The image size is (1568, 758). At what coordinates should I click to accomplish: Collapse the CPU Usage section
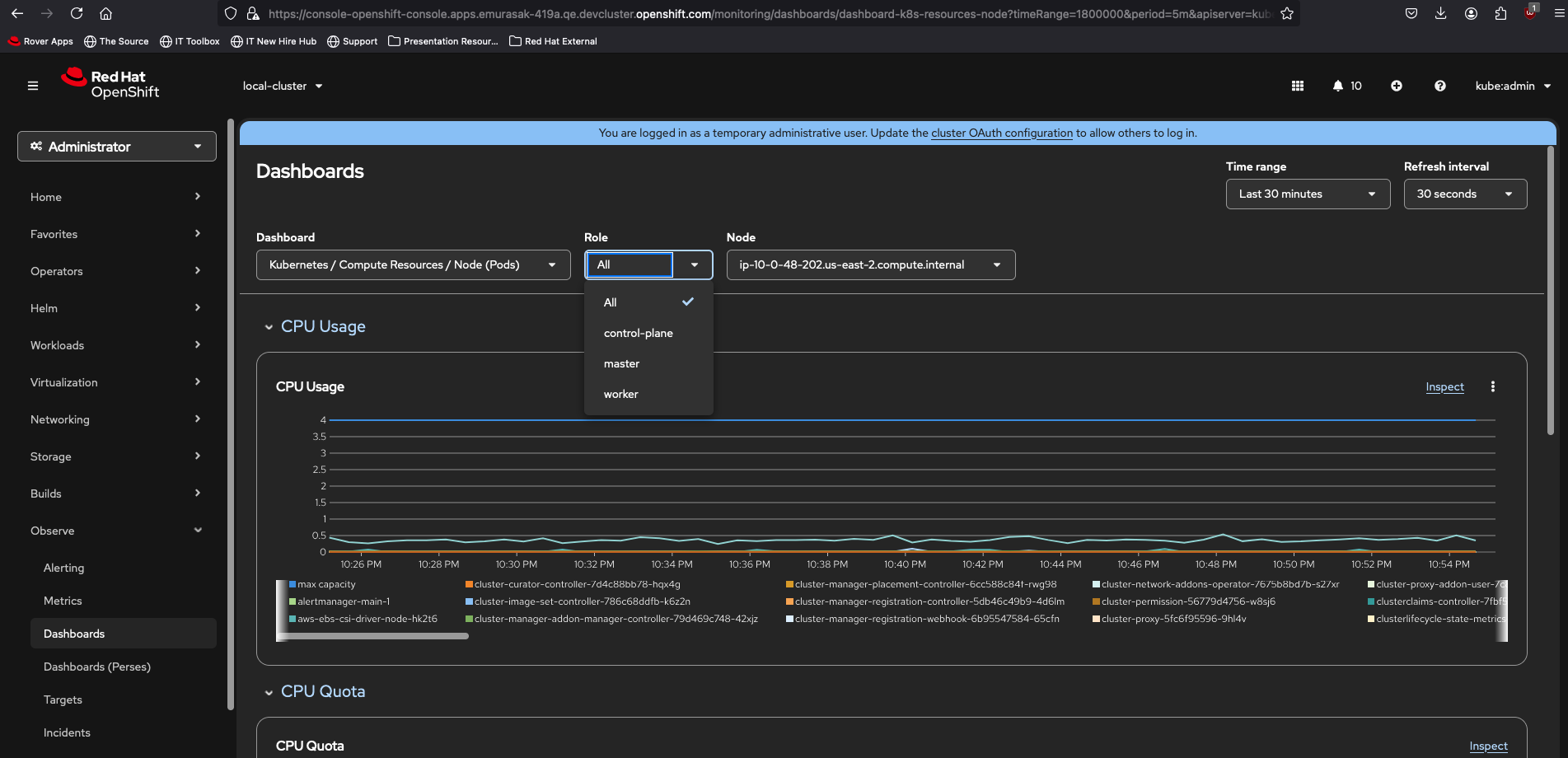(x=269, y=327)
